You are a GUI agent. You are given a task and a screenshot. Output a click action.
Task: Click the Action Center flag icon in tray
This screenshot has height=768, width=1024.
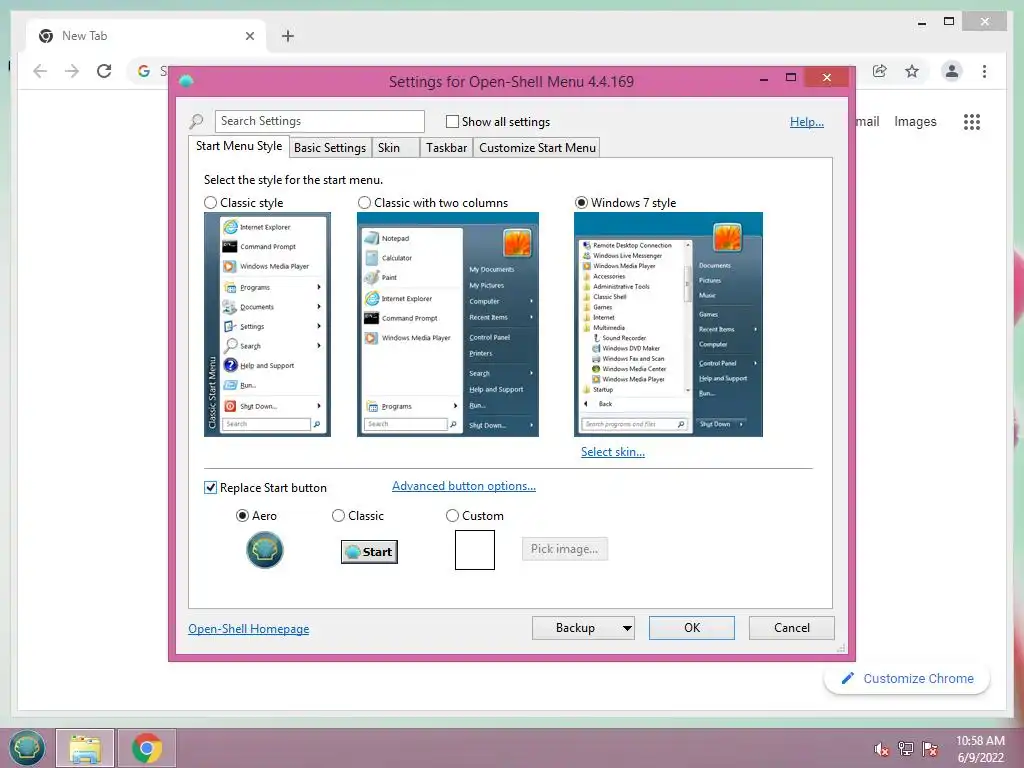click(930, 748)
